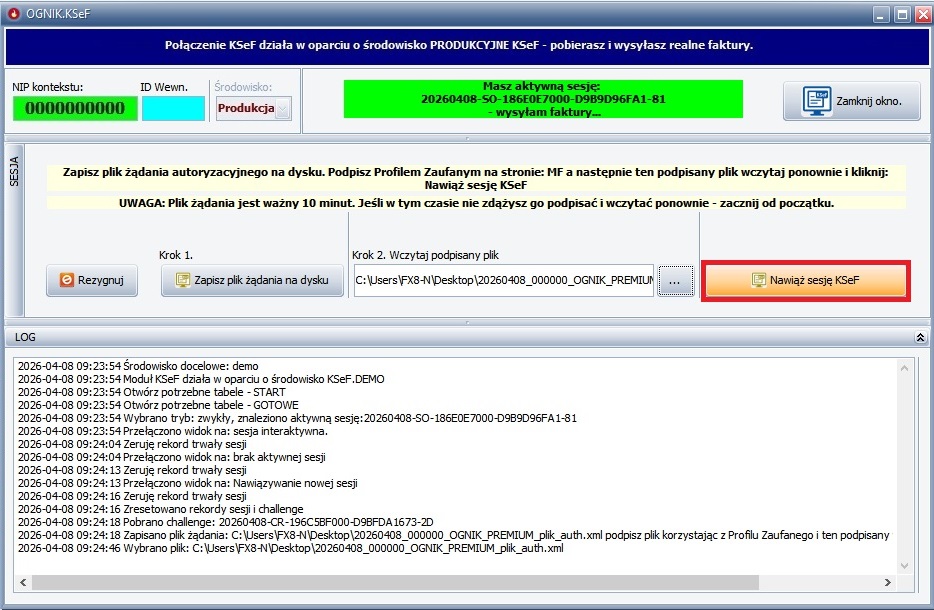Collapse the LOG panel with chevron

(x=920, y=338)
